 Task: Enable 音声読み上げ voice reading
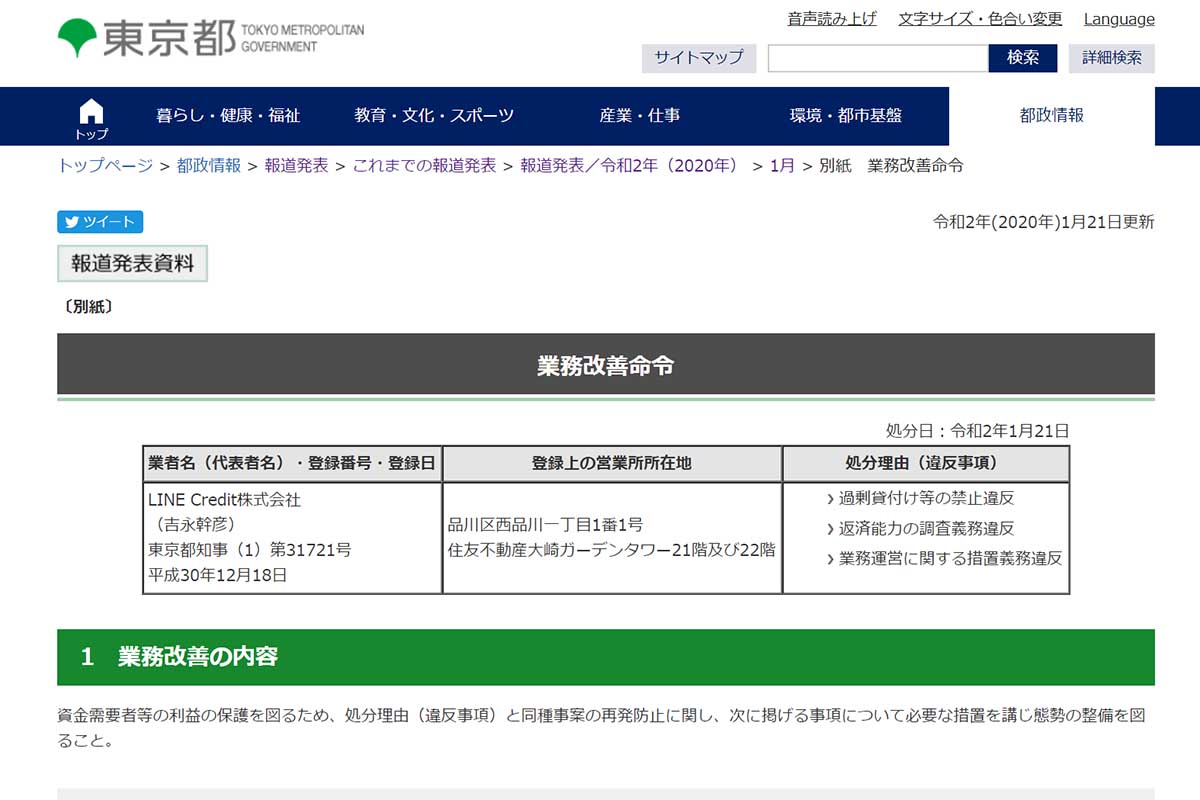[832, 19]
